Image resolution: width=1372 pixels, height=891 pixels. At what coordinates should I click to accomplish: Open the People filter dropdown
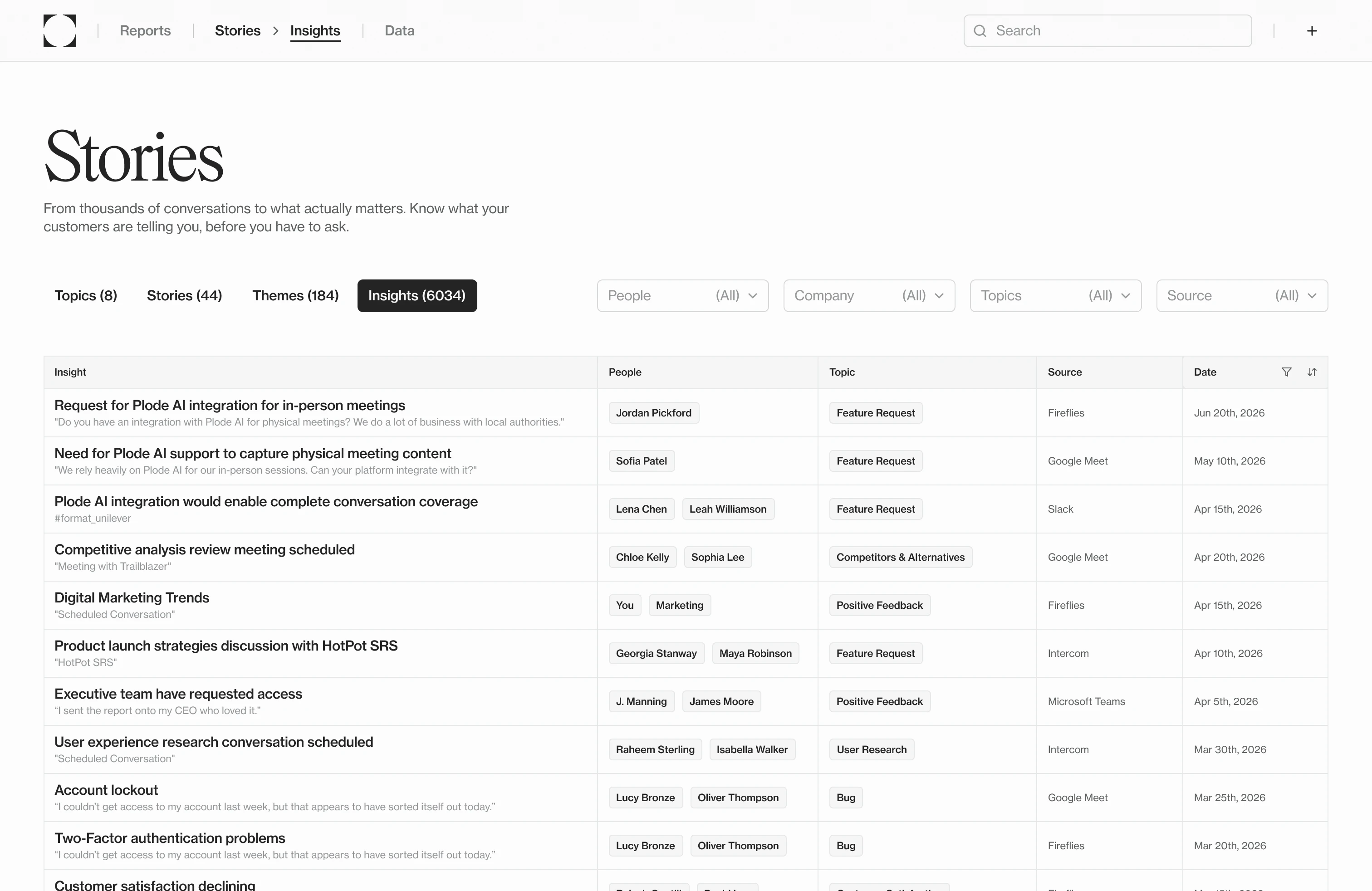pos(682,296)
